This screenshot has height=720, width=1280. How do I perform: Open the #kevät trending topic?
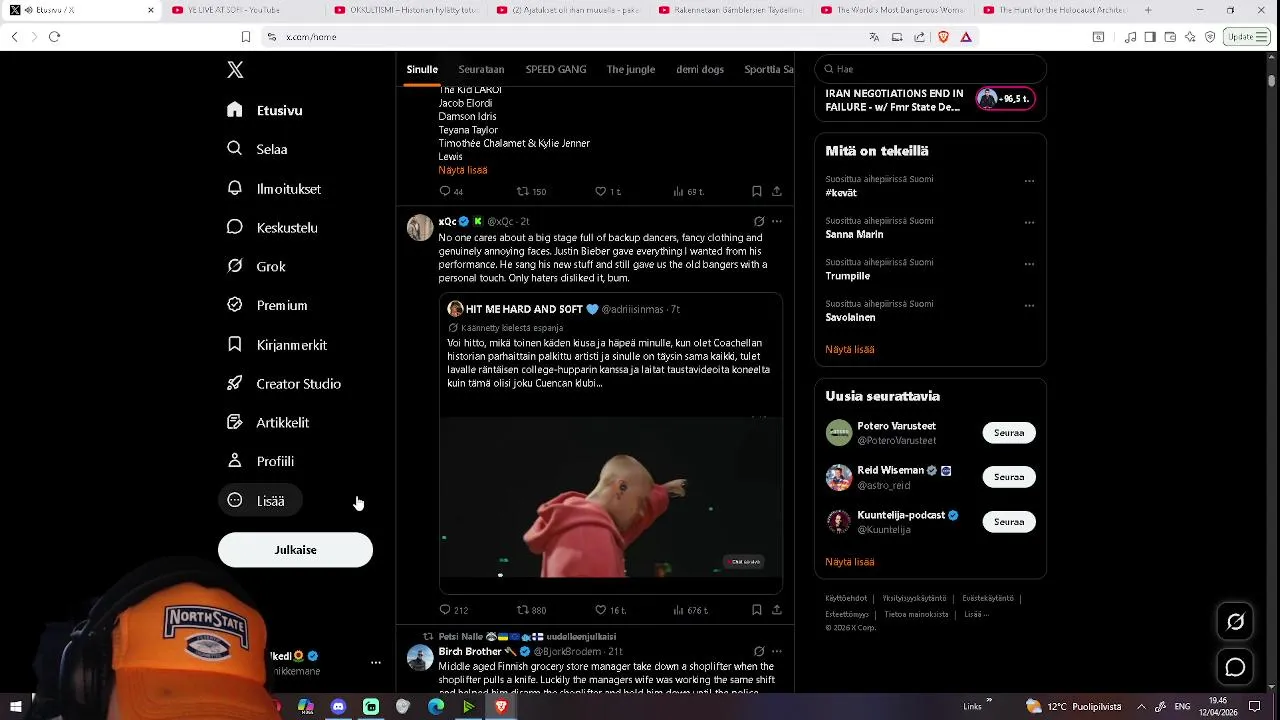[x=841, y=193]
